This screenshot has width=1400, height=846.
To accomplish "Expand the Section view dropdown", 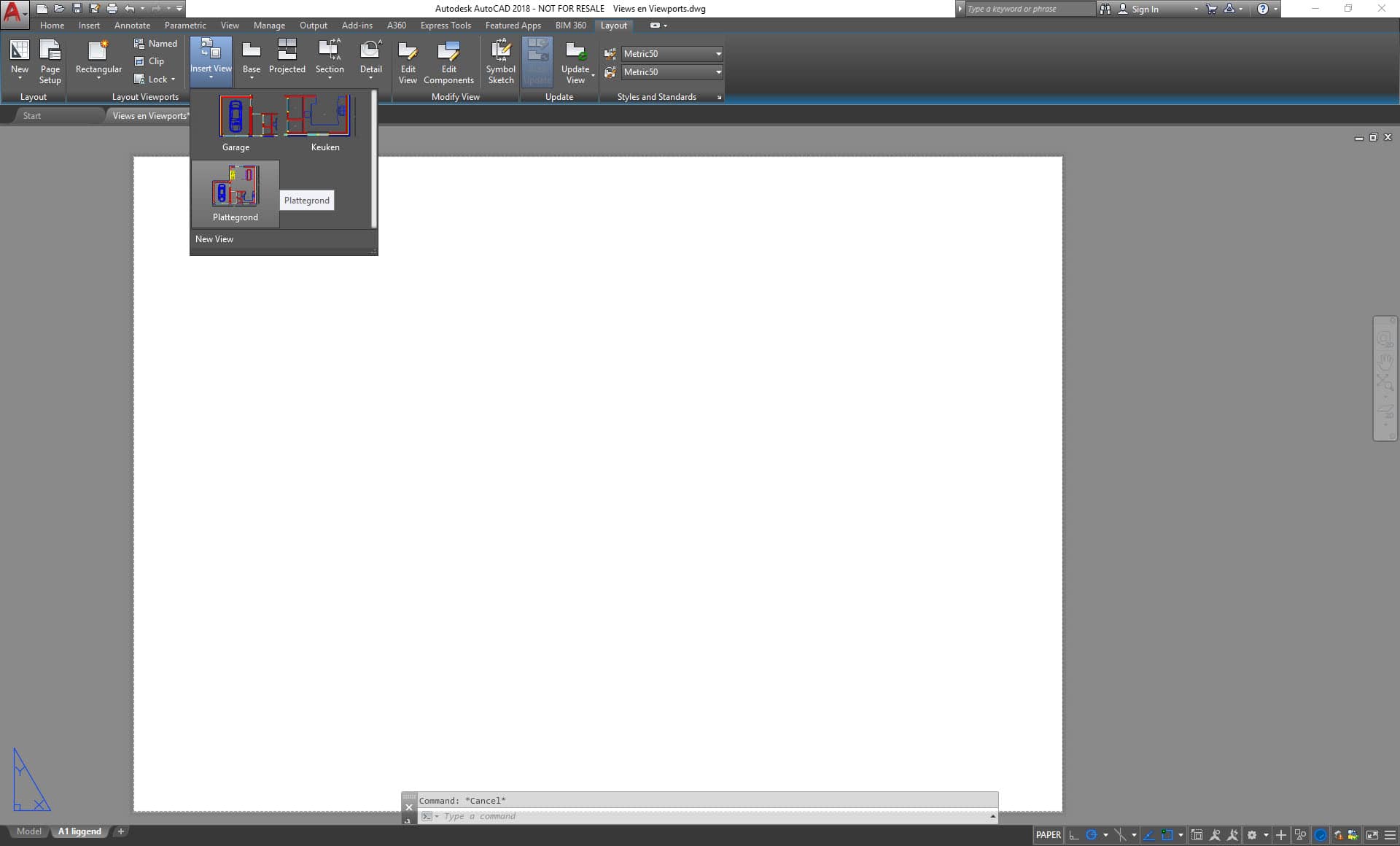I will 330,78.
